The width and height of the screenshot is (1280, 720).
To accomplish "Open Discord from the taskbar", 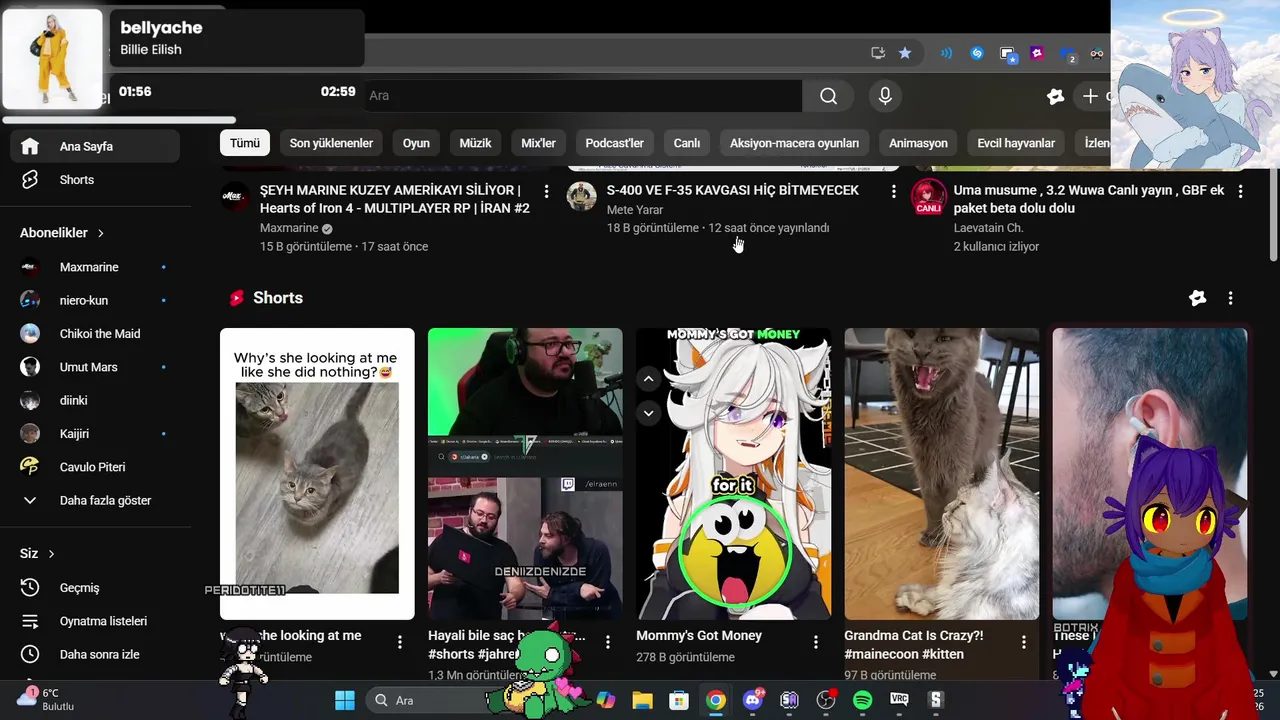I will click(752, 700).
